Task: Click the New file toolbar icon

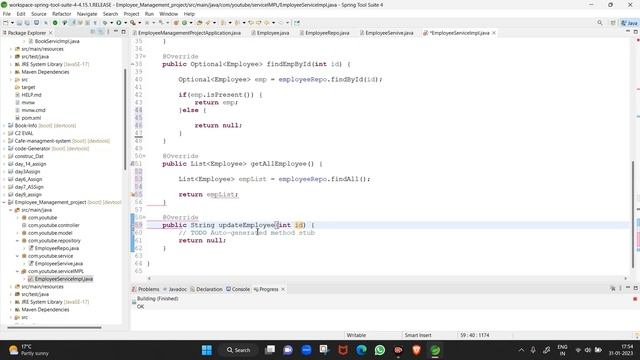Action: tap(6, 22)
